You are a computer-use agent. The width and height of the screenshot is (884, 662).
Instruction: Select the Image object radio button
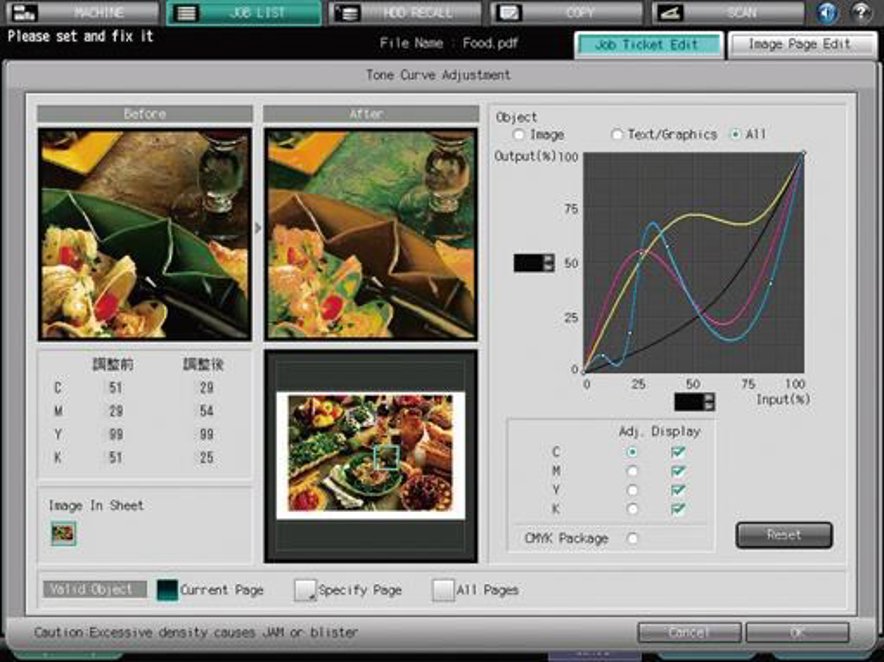coord(518,134)
